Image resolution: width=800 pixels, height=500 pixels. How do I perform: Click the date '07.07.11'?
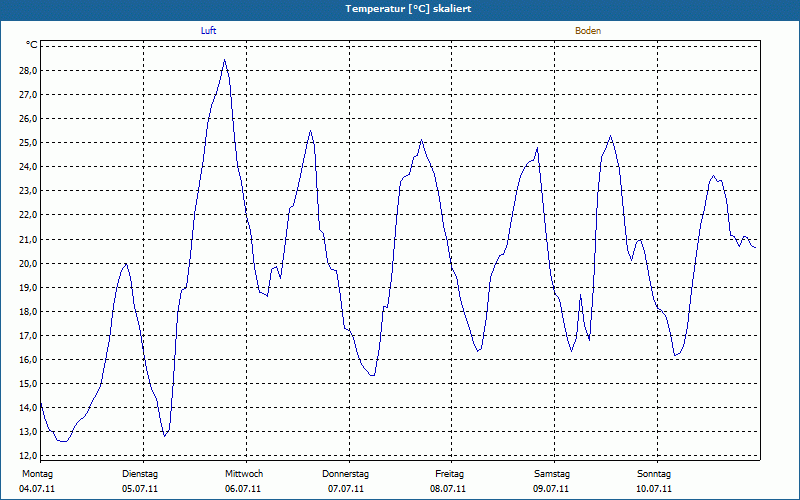pos(346,489)
